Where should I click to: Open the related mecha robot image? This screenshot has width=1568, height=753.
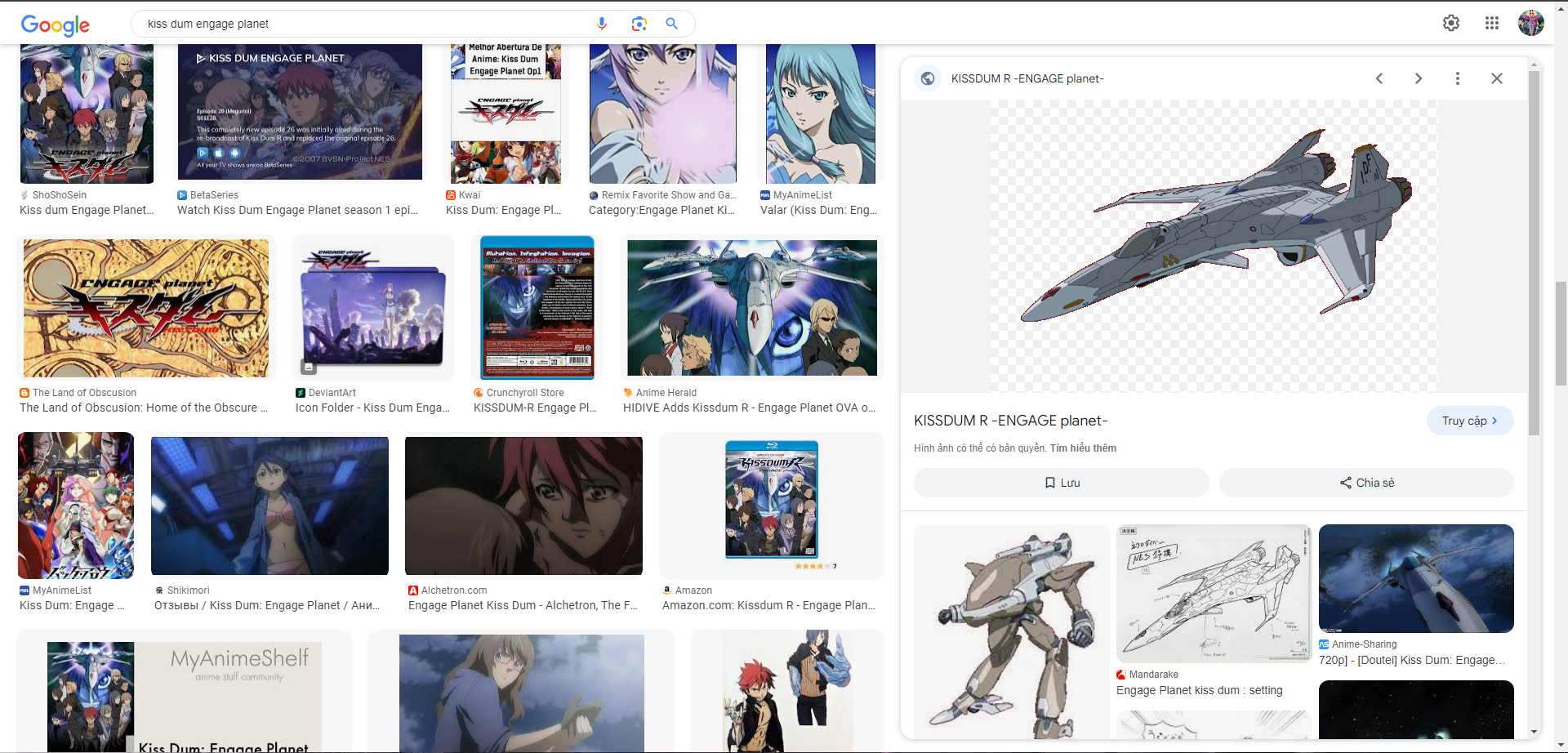point(1011,631)
